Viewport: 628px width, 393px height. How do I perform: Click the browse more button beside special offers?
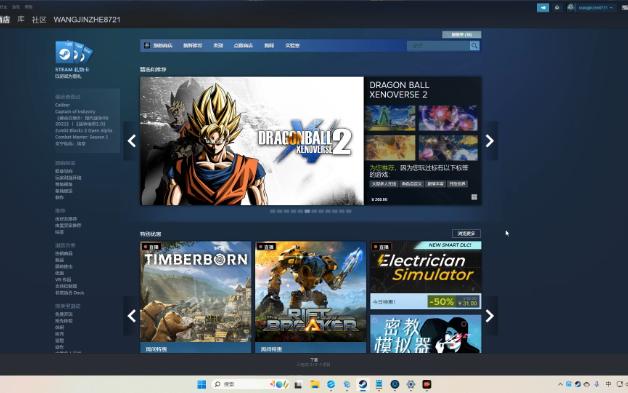tap(466, 234)
